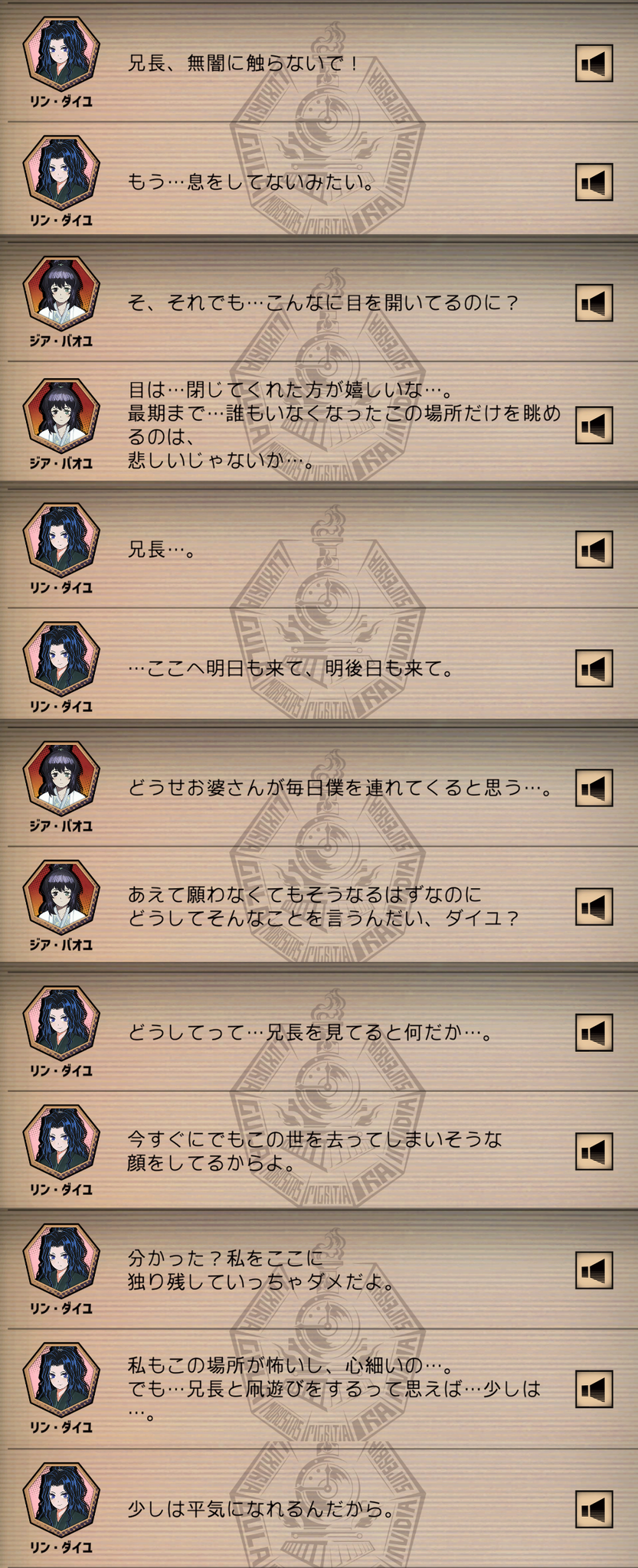This screenshot has width=638, height=1568.
Task: Play audio for どうせお婆さんが毎日僕を連れてくる line
Action: [594, 788]
